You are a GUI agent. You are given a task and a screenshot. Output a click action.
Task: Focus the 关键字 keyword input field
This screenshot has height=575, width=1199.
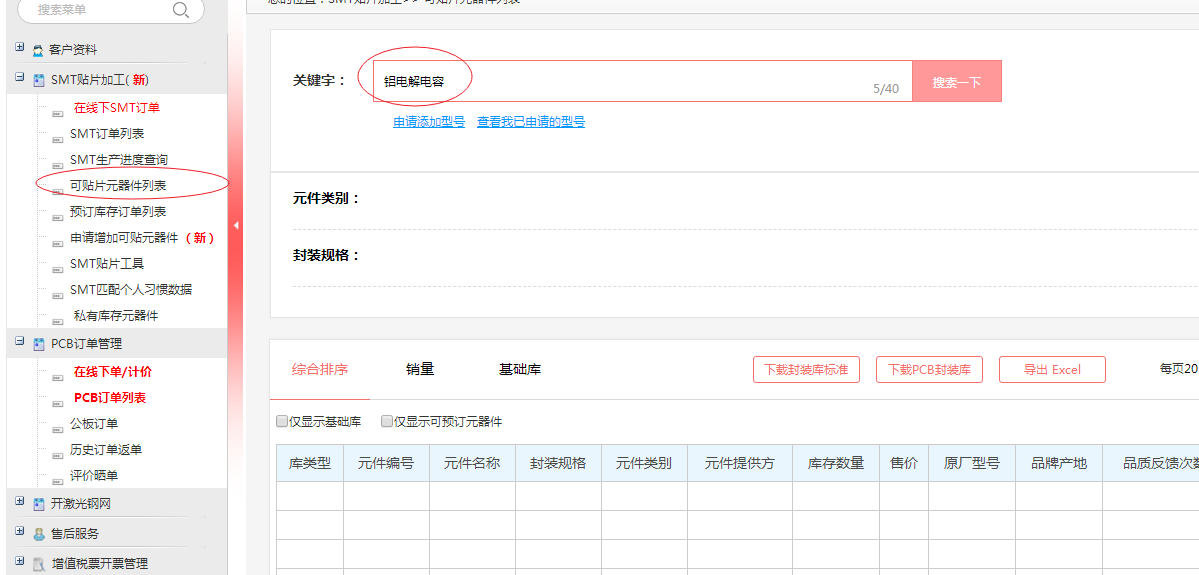coord(640,81)
